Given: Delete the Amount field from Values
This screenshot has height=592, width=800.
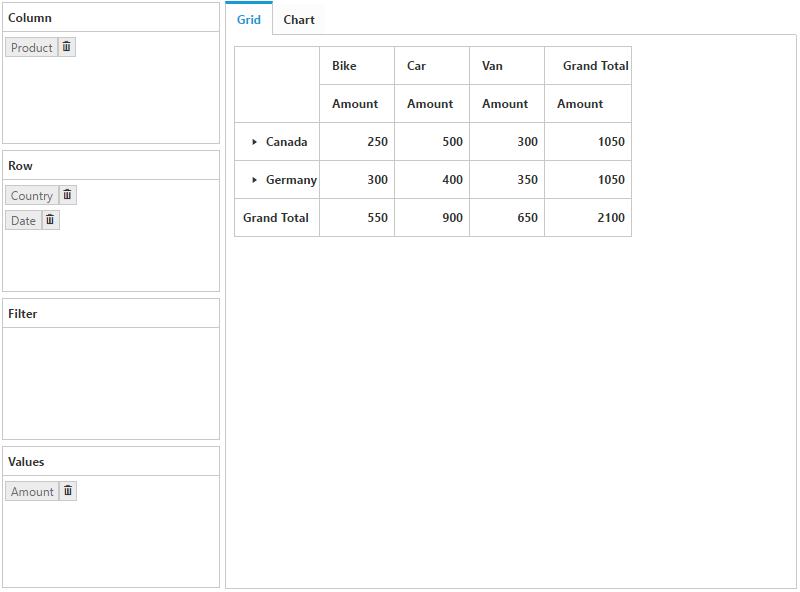Looking at the screenshot, I should click(68, 491).
